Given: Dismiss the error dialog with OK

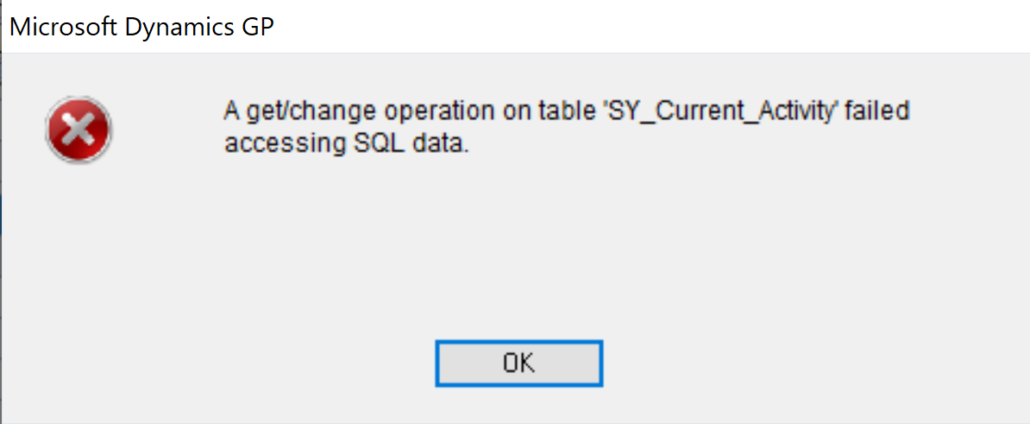Looking at the screenshot, I should pos(519,363).
